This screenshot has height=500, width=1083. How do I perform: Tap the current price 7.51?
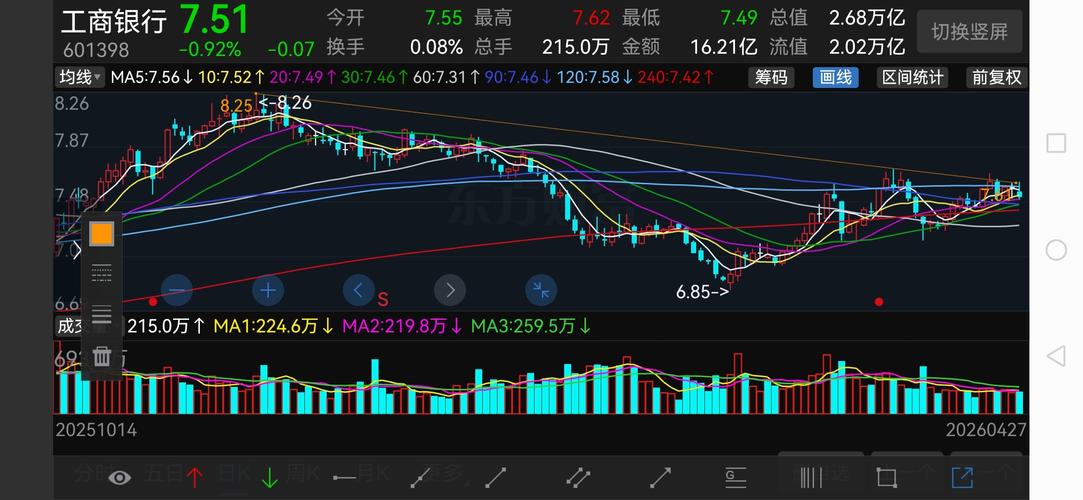[x=213, y=19]
